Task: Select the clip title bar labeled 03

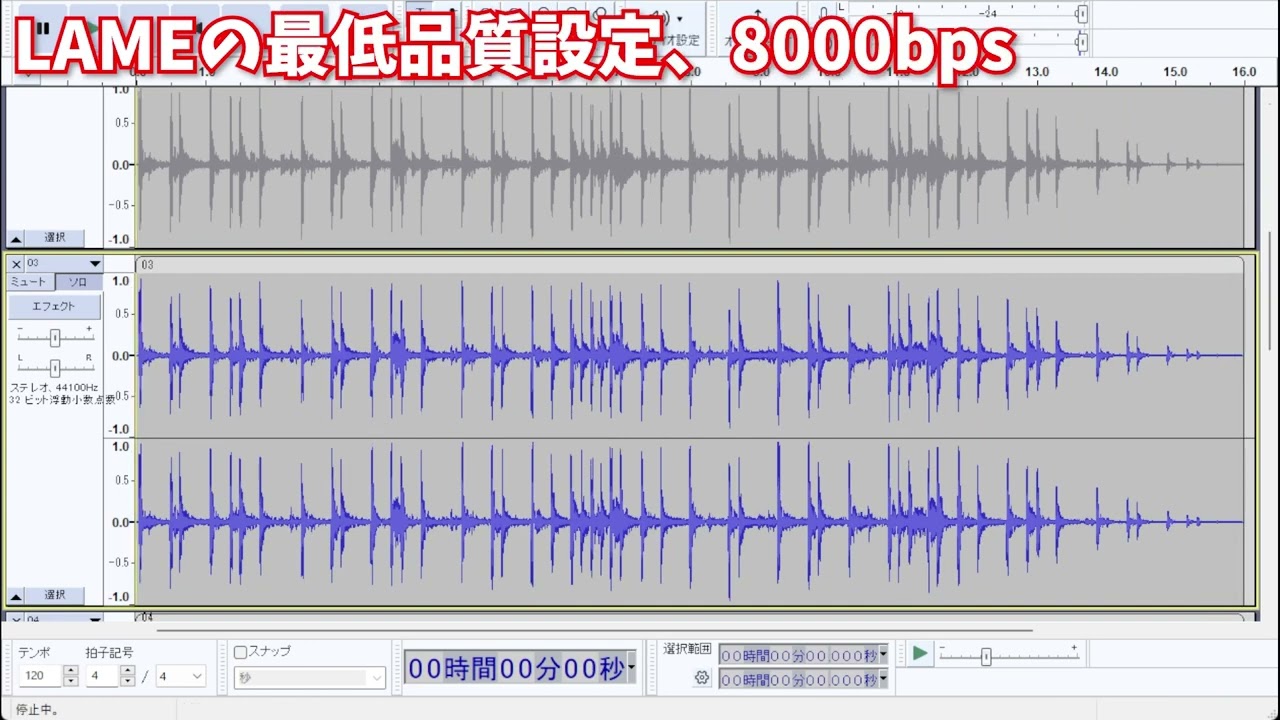Action: tap(690, 265)
